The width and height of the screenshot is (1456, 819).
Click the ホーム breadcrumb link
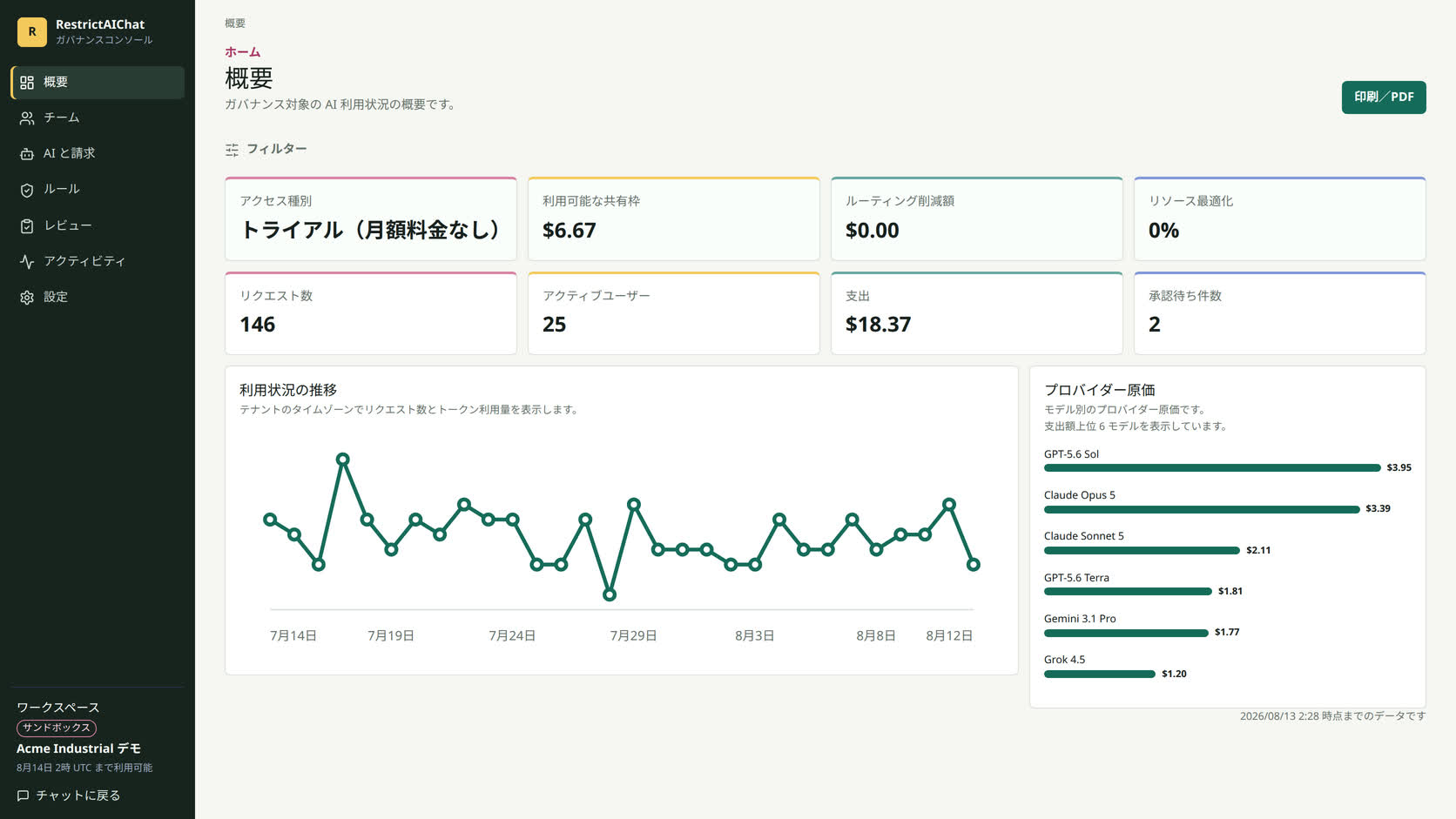pyautogui.click(x=242, y=52)
